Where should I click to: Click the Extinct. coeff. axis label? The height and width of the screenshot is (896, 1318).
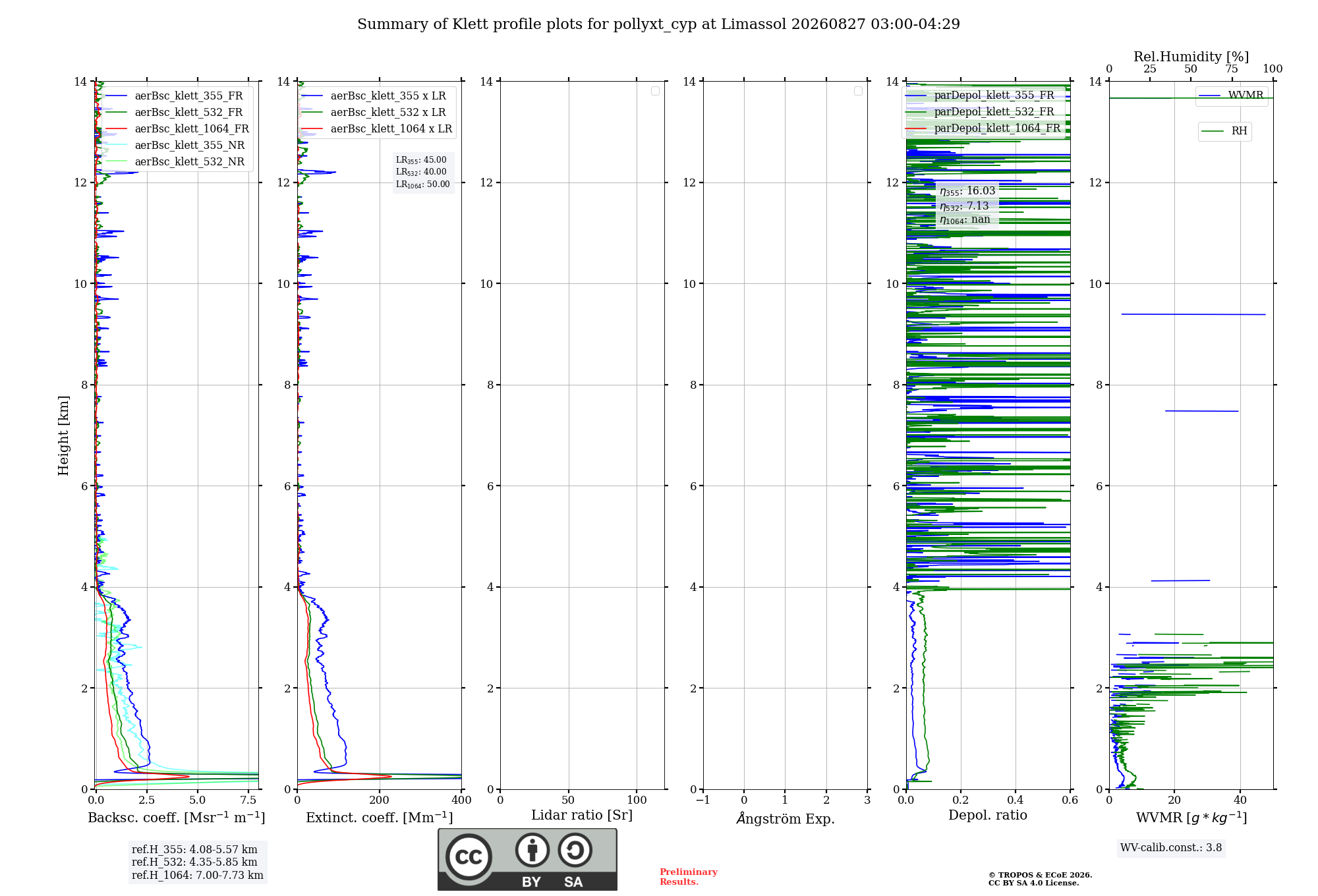pos(380,818)
